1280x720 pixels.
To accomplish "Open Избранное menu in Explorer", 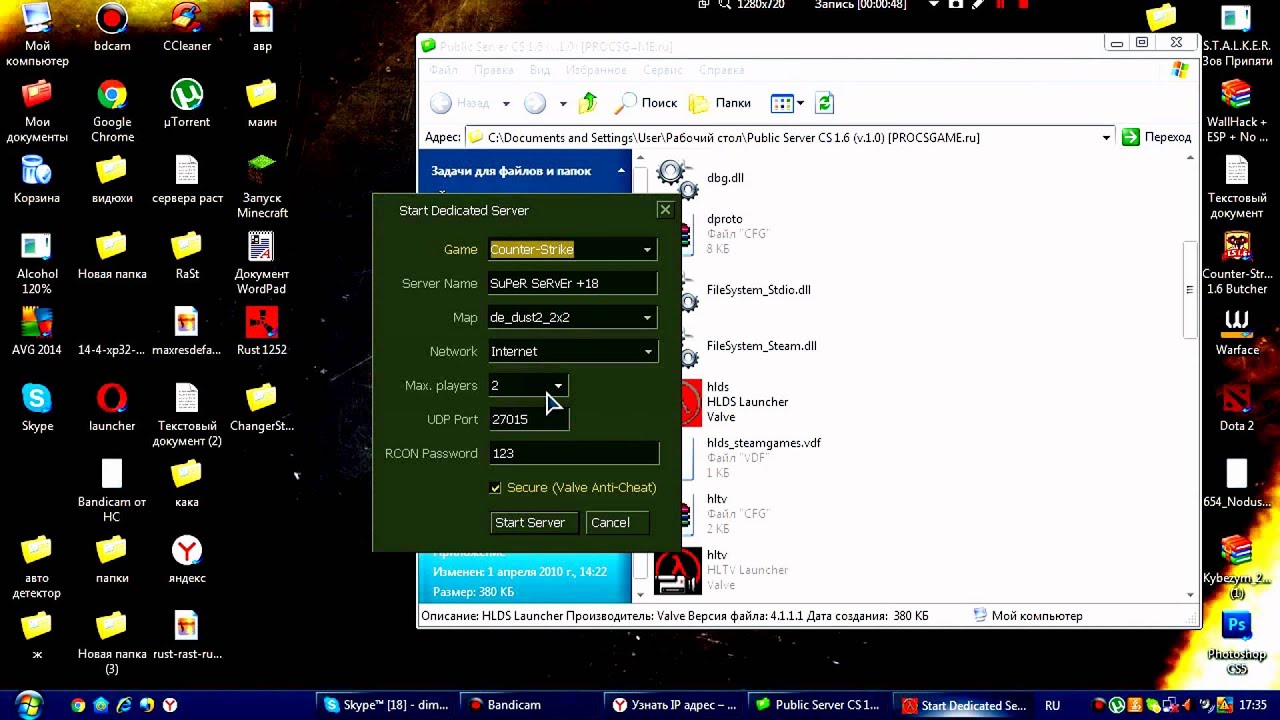I will [x=597, y=70].
